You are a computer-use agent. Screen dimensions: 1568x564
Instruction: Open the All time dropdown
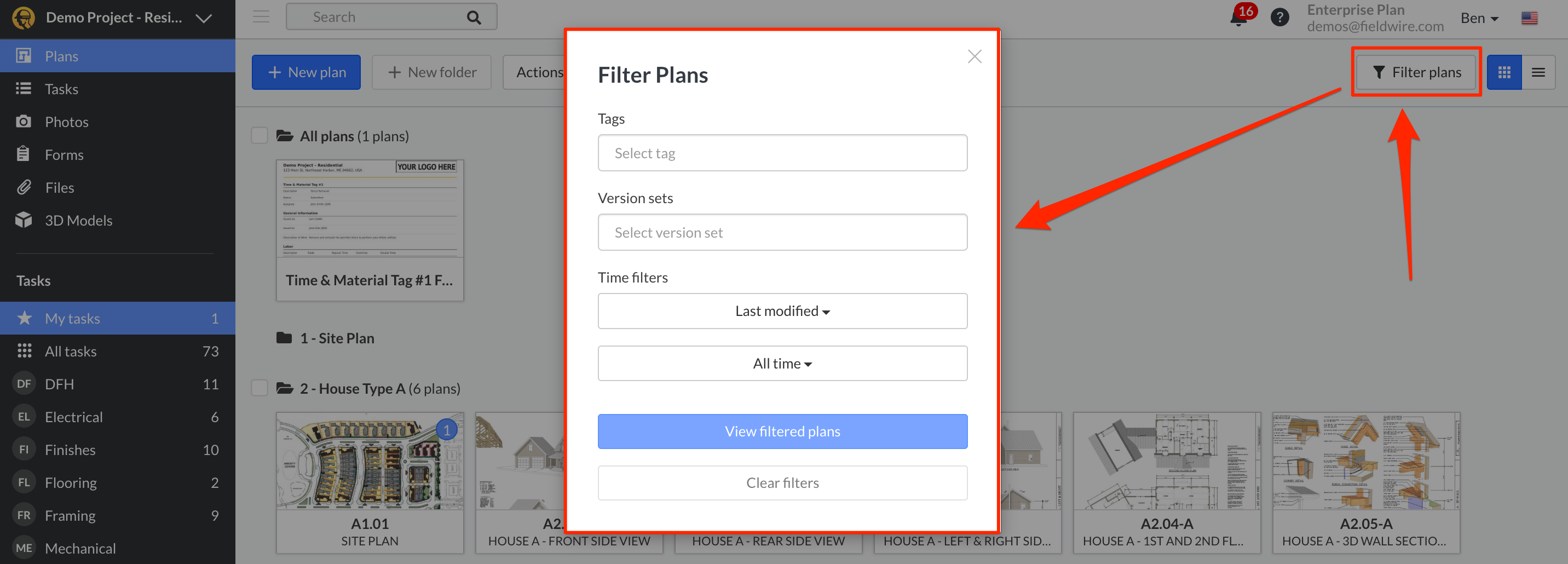pyautogui.click(x=782, y=364)
